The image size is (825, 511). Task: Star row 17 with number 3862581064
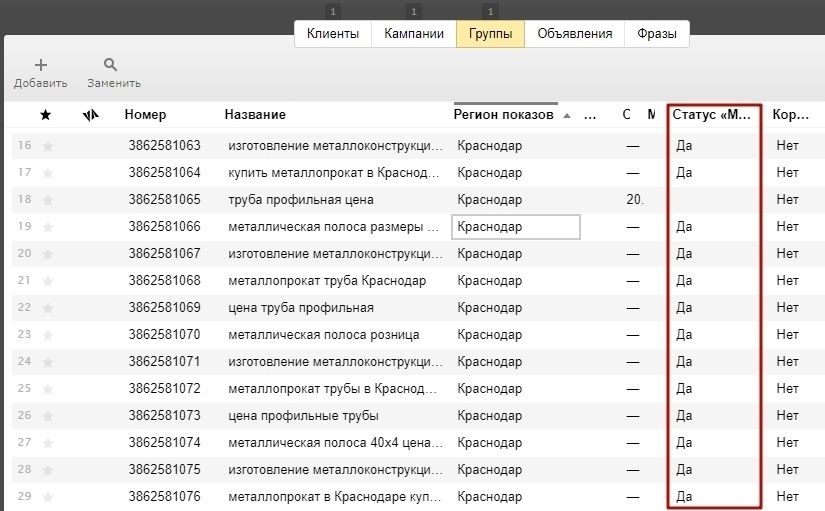coord(48,173)
